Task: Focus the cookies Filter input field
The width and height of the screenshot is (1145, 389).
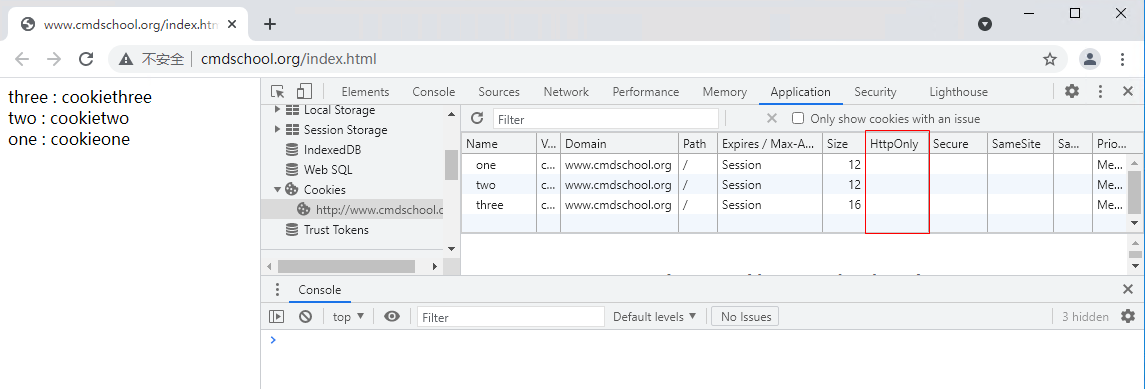Action: (606, 119)
